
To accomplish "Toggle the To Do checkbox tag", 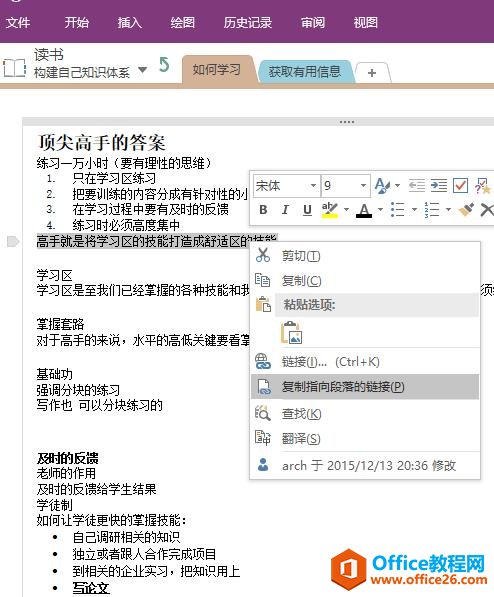I will pos(460,186).
